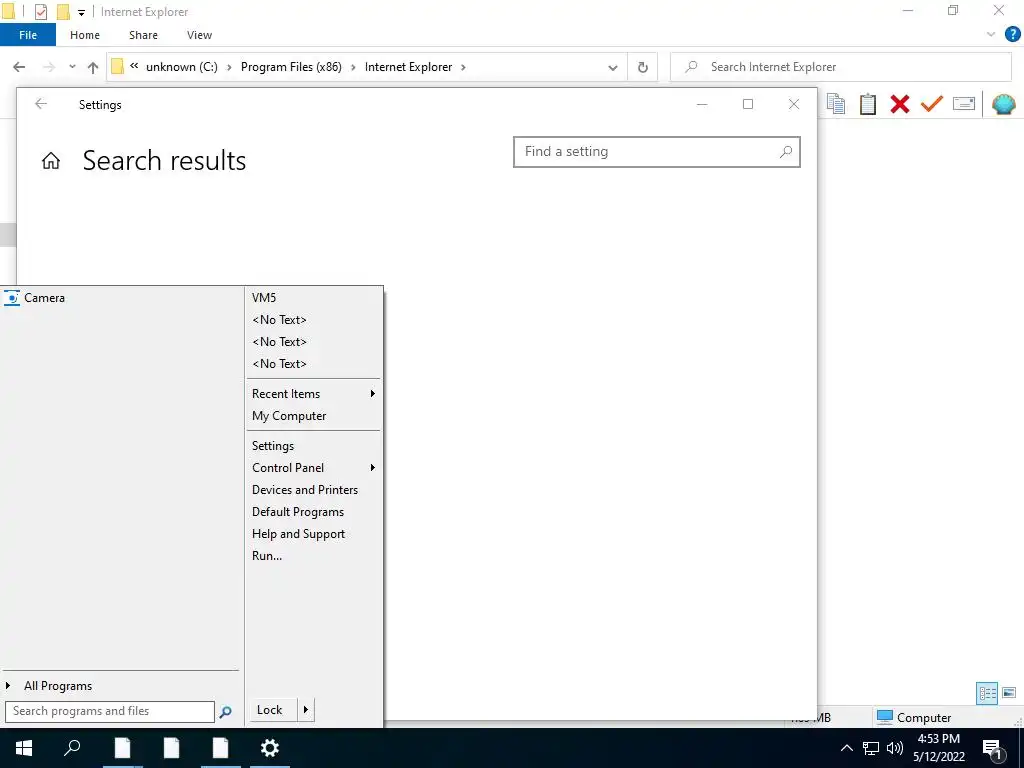Click Internet Explorer breadcrumb segment
The height and width of the screenshot is (768, 1024).
[x=408, y=67]
